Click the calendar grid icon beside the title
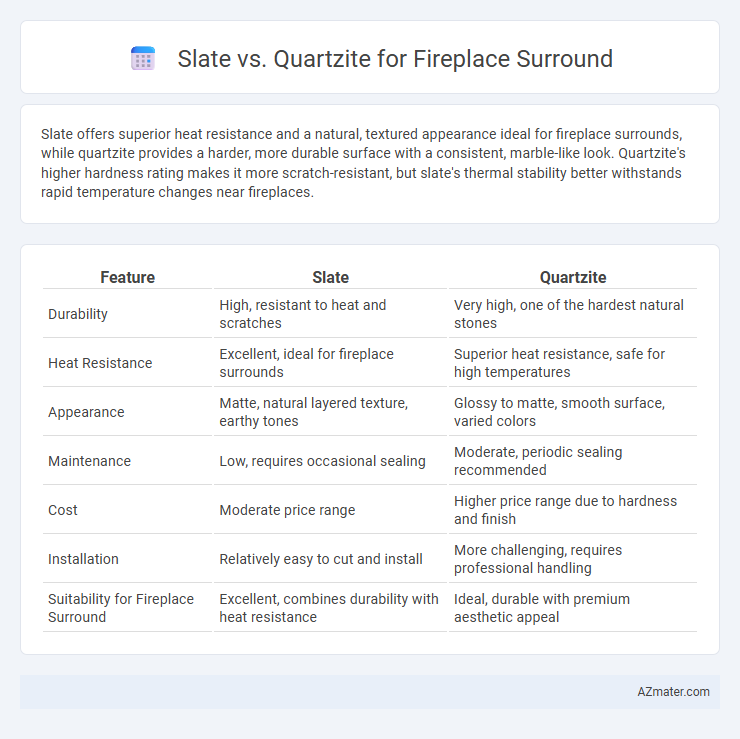740x739 pixels. tap(143, 59)
